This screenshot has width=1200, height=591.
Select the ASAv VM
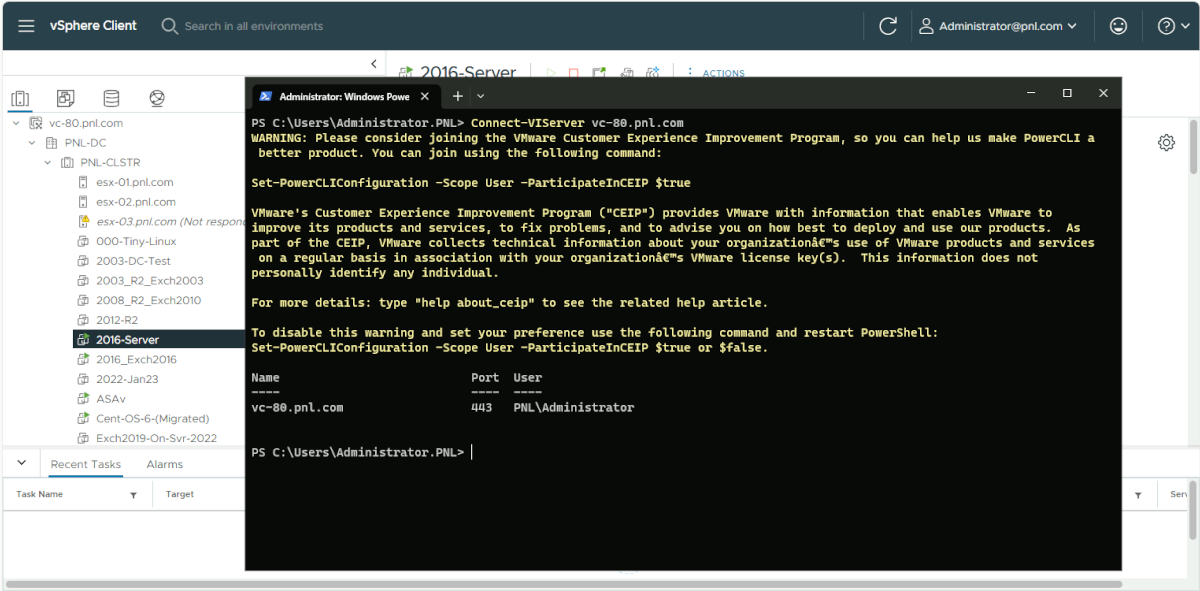[111, 398]
